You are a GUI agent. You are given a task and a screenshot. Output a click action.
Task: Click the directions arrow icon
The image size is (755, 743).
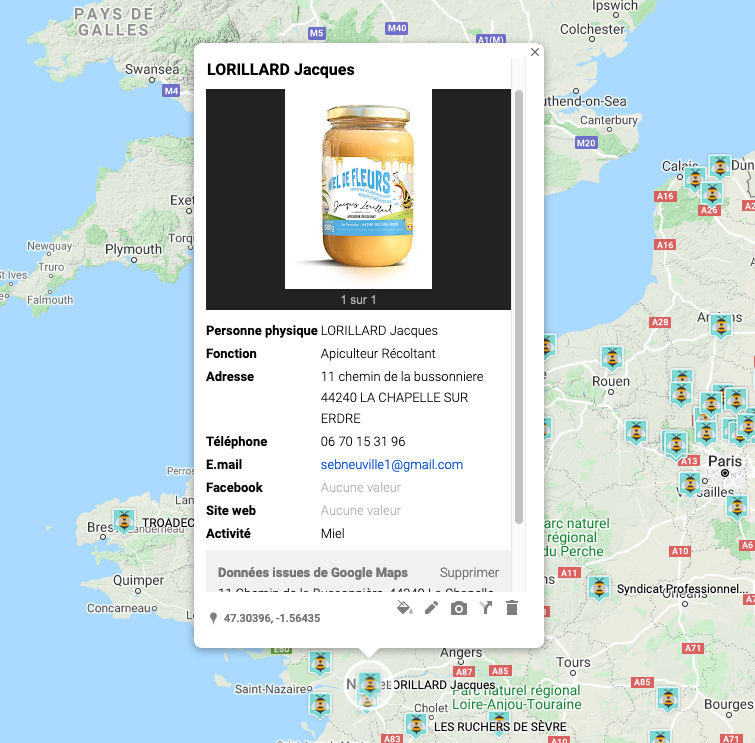click(x=486, y=608)
